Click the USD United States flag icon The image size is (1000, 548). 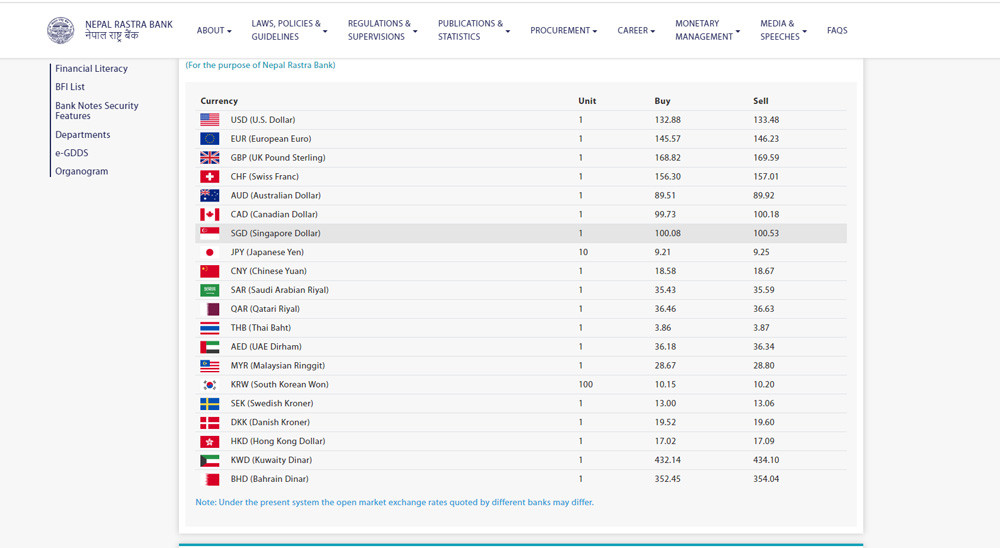coord(209,120)
